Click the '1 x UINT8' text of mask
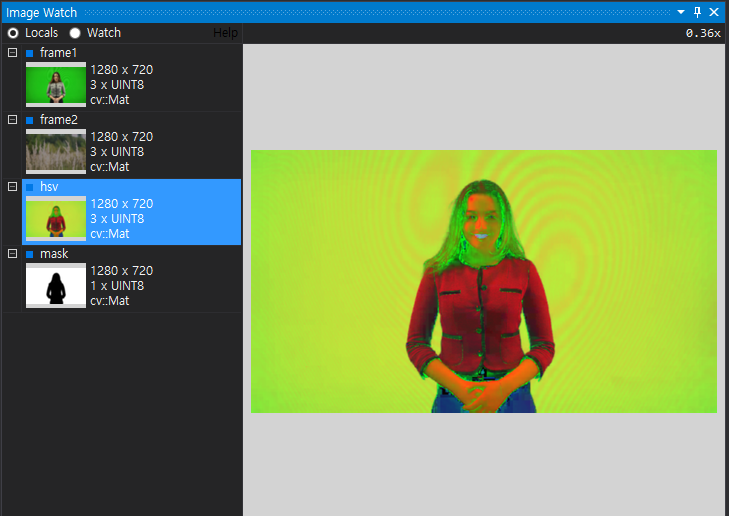This screenshot has height=516, width=729. point(117,285)
